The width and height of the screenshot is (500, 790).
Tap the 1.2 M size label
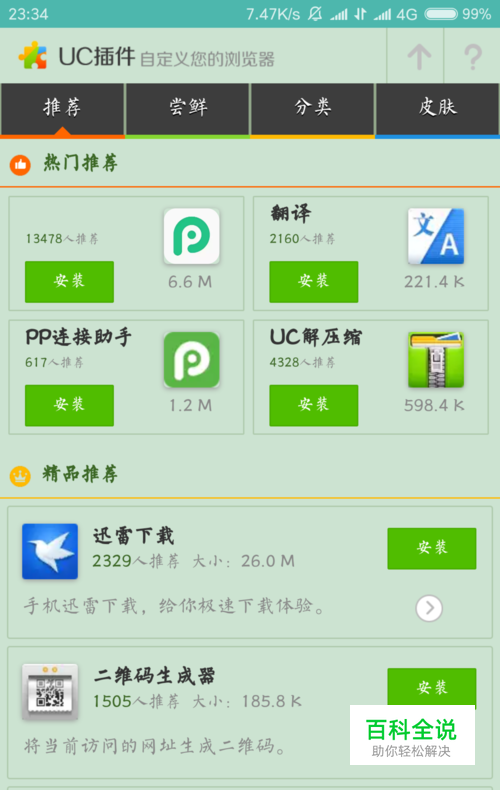[x=191, y=405]
